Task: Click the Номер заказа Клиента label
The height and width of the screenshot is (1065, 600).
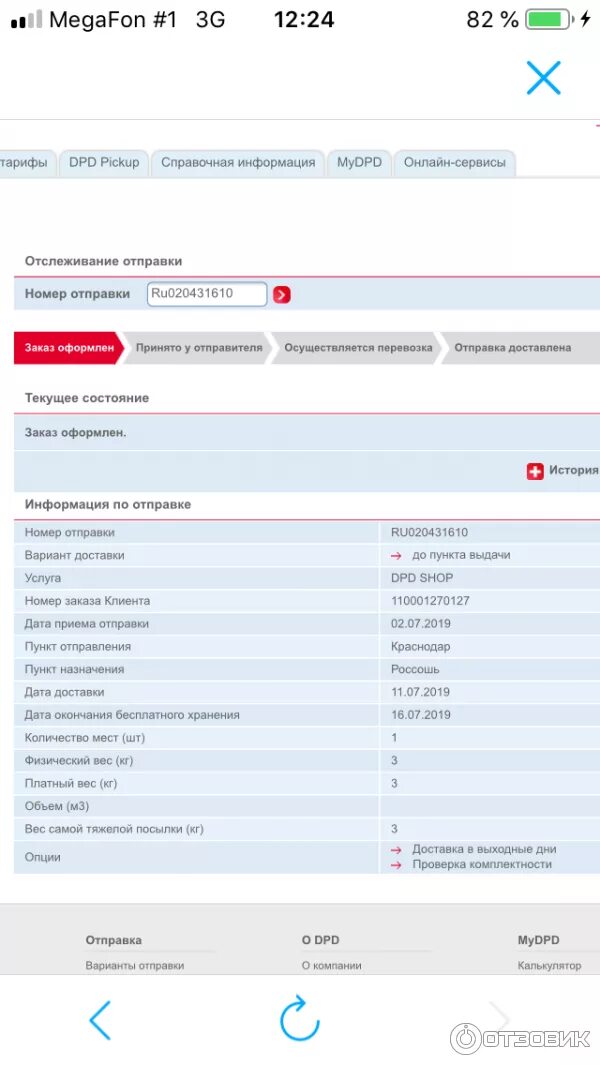Action: 88,600
